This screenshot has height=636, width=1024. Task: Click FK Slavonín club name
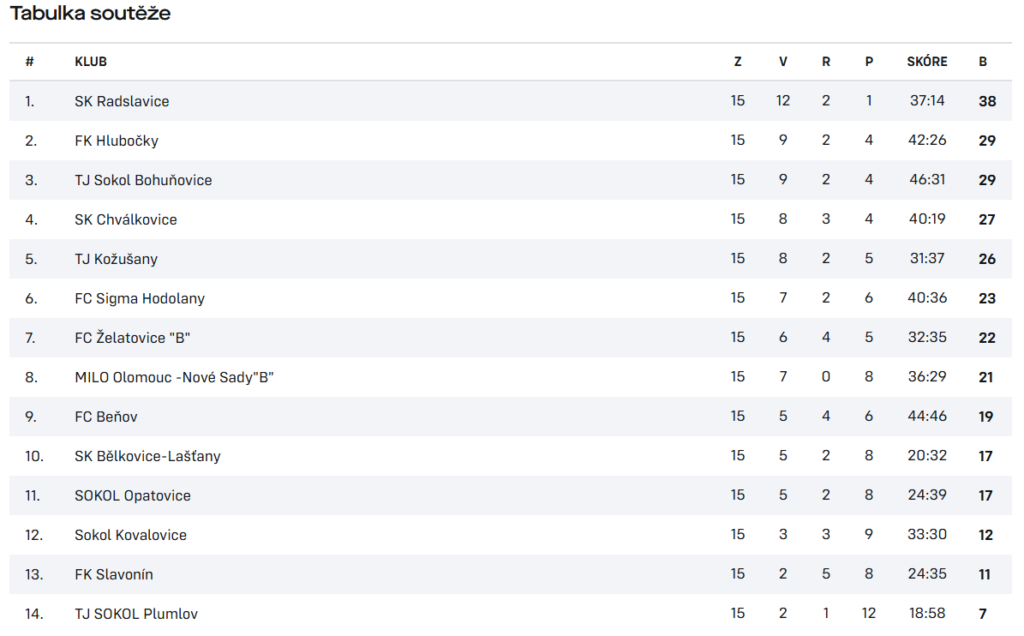pos(114,575)
